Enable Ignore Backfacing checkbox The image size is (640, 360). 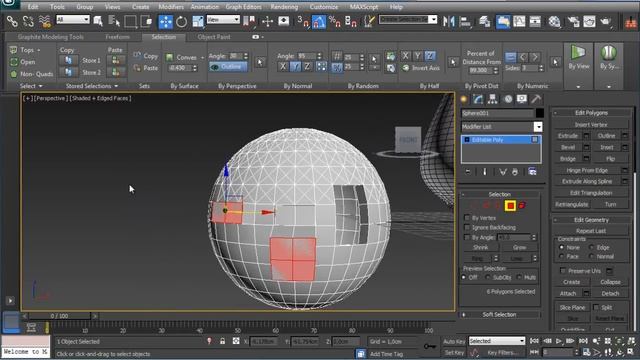point(467,227)
